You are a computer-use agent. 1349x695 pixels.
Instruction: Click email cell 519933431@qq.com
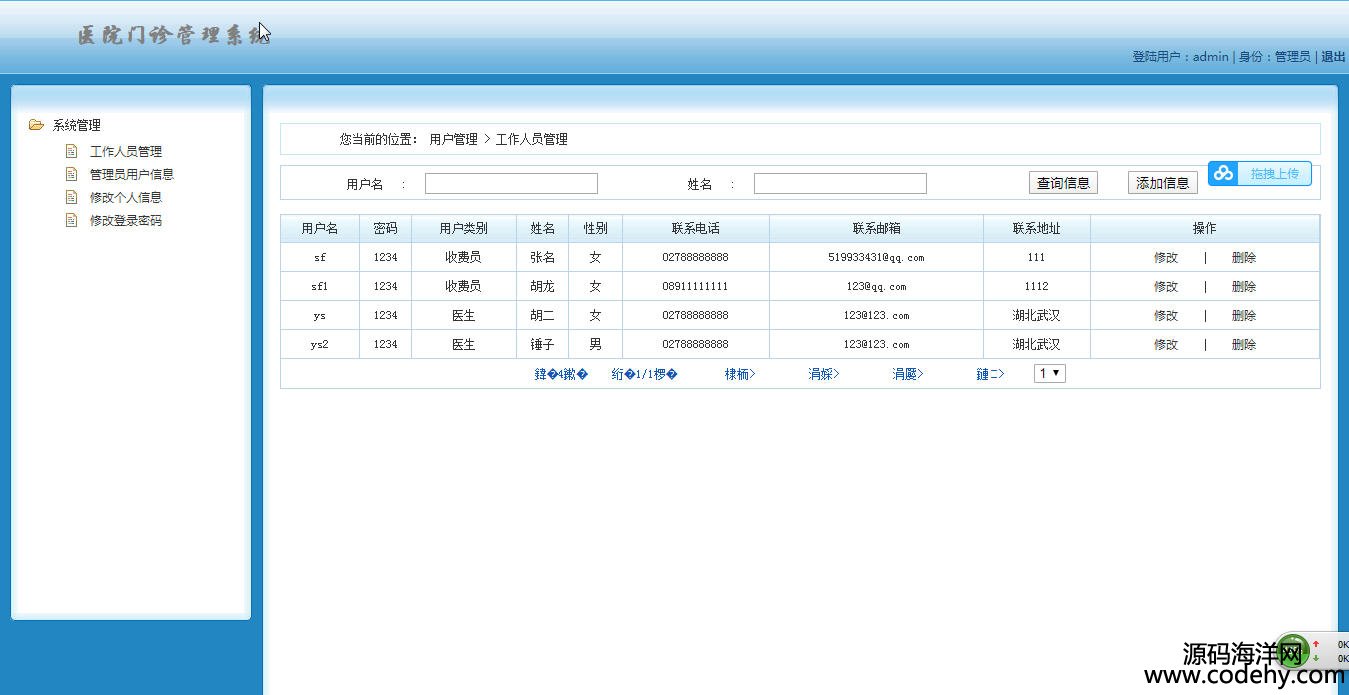tap(877, 257)
